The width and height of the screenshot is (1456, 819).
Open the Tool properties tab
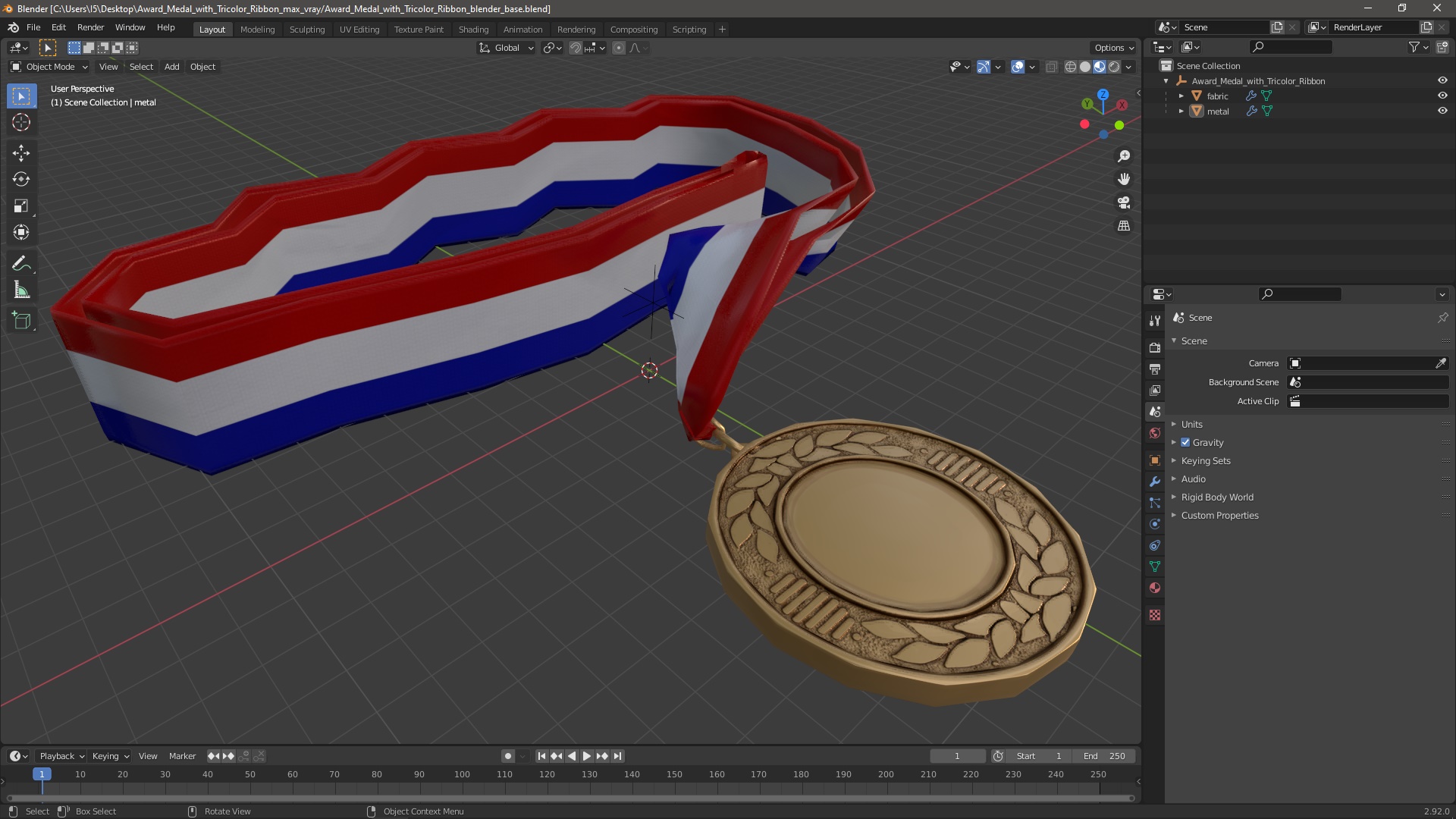1154,320
